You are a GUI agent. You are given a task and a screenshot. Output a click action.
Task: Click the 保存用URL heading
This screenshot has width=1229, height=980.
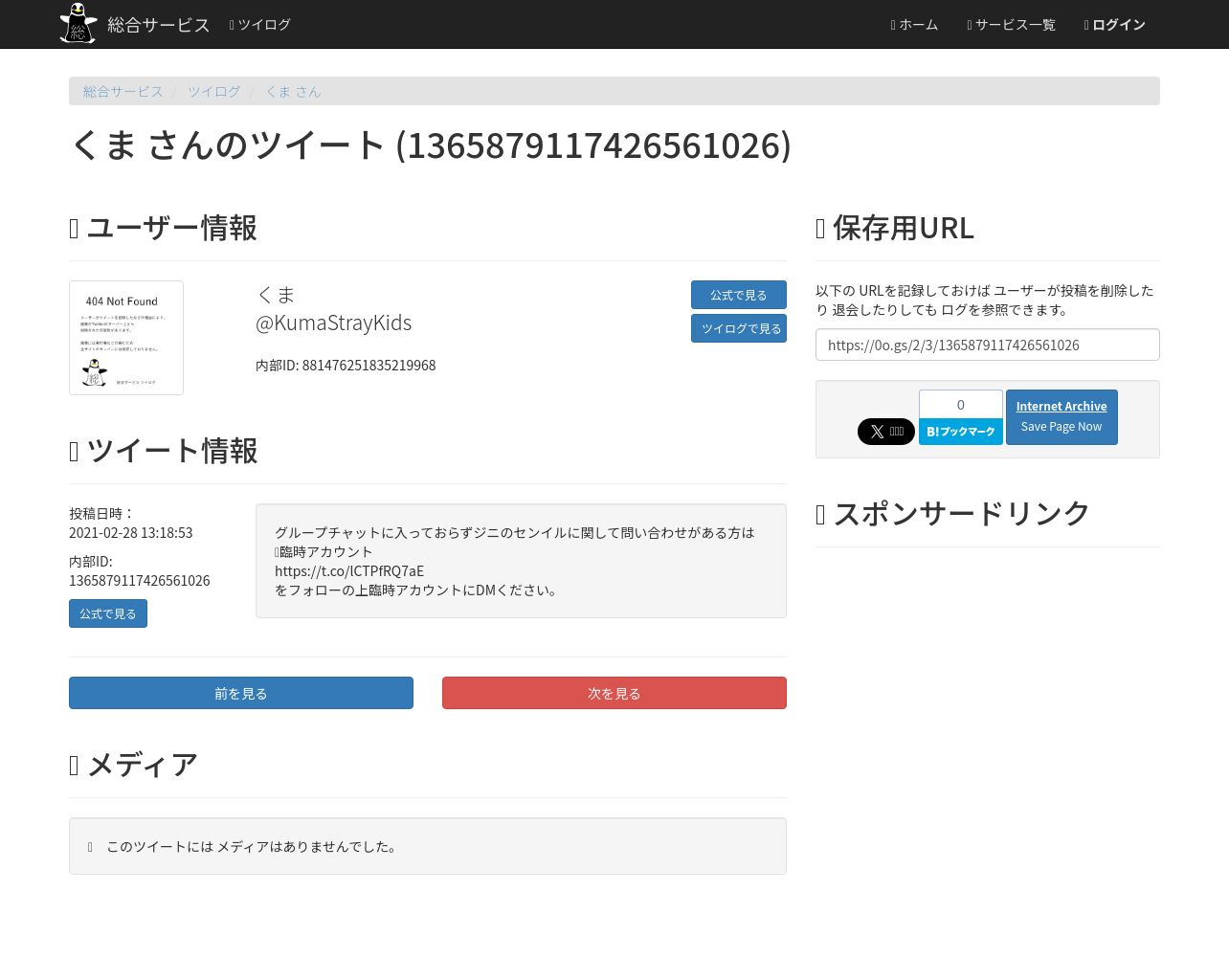pyautogui.click(x=895, y=228)
